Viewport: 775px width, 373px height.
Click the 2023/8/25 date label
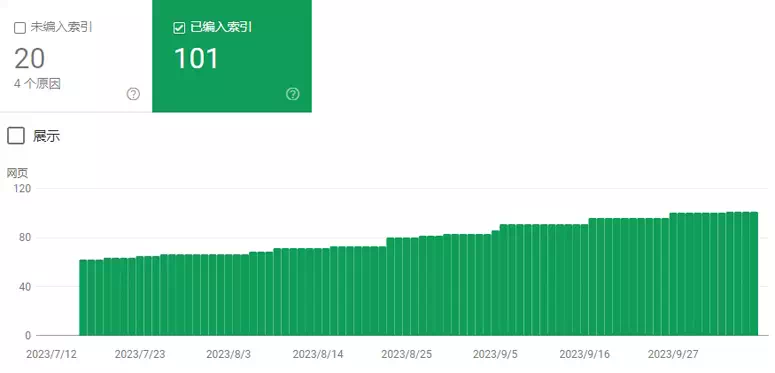tap(407, 355)
